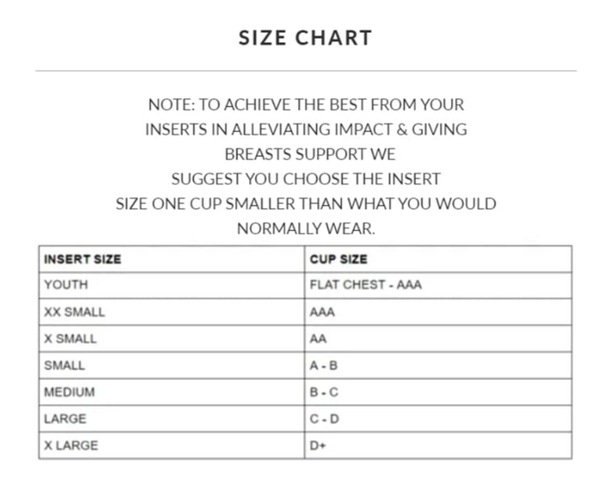
Task: Click the SIZE CHART heading
Action: 305,38
